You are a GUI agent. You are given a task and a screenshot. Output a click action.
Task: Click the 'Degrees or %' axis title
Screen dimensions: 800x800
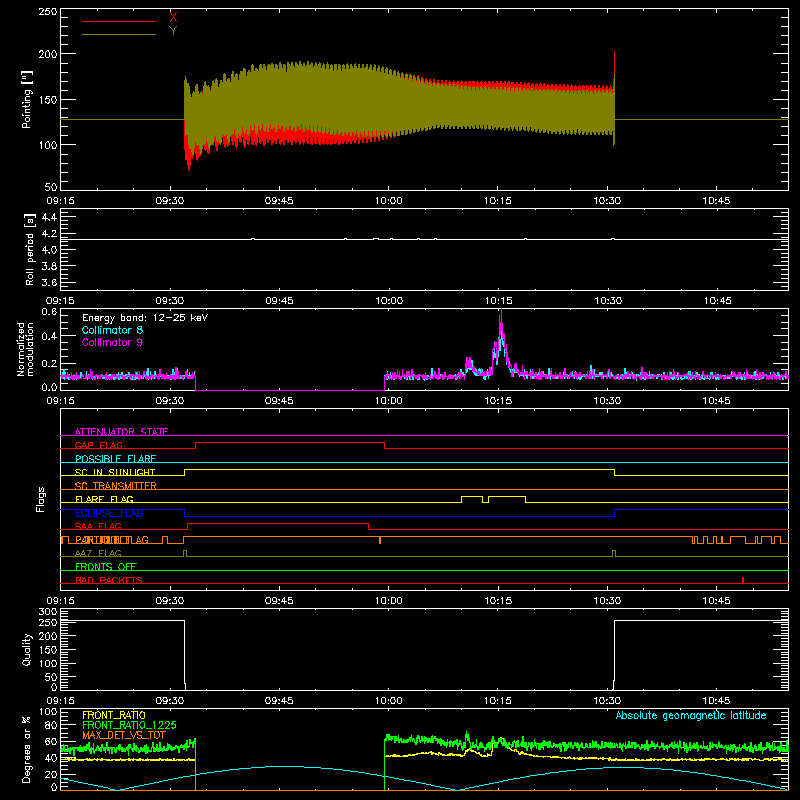click(27, 749)
